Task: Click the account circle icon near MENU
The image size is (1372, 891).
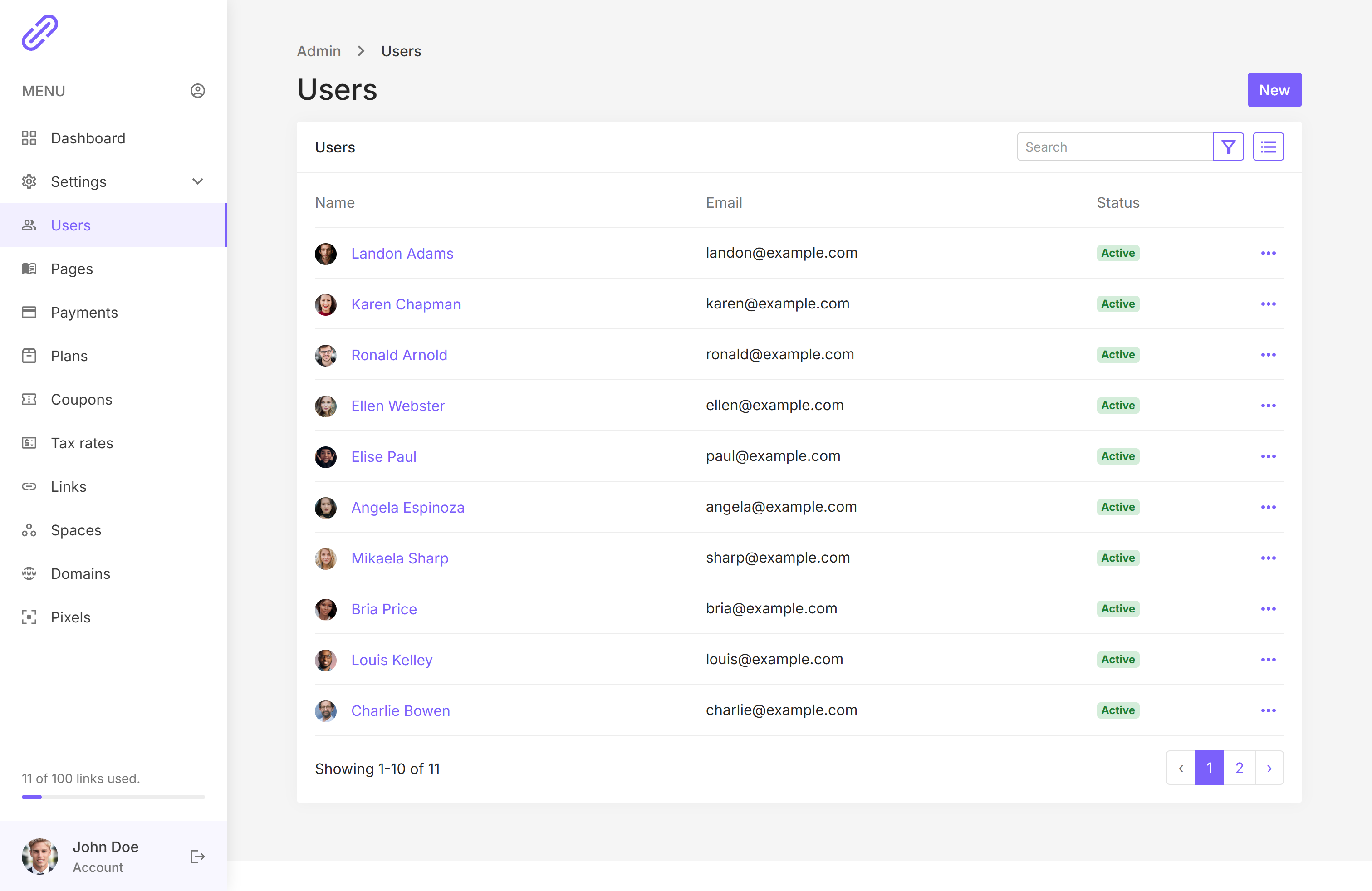Action: [198, 90]
